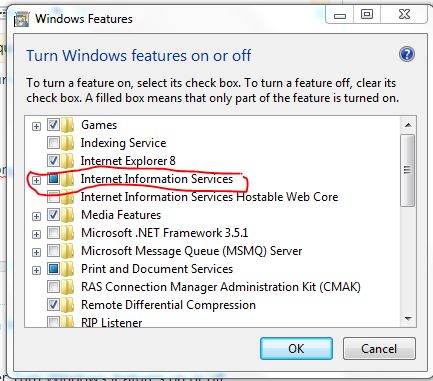Click the Microsoft .NET Framework 3.5.1 folder icon
Screen dimensions: 433x381
[68, 233]
